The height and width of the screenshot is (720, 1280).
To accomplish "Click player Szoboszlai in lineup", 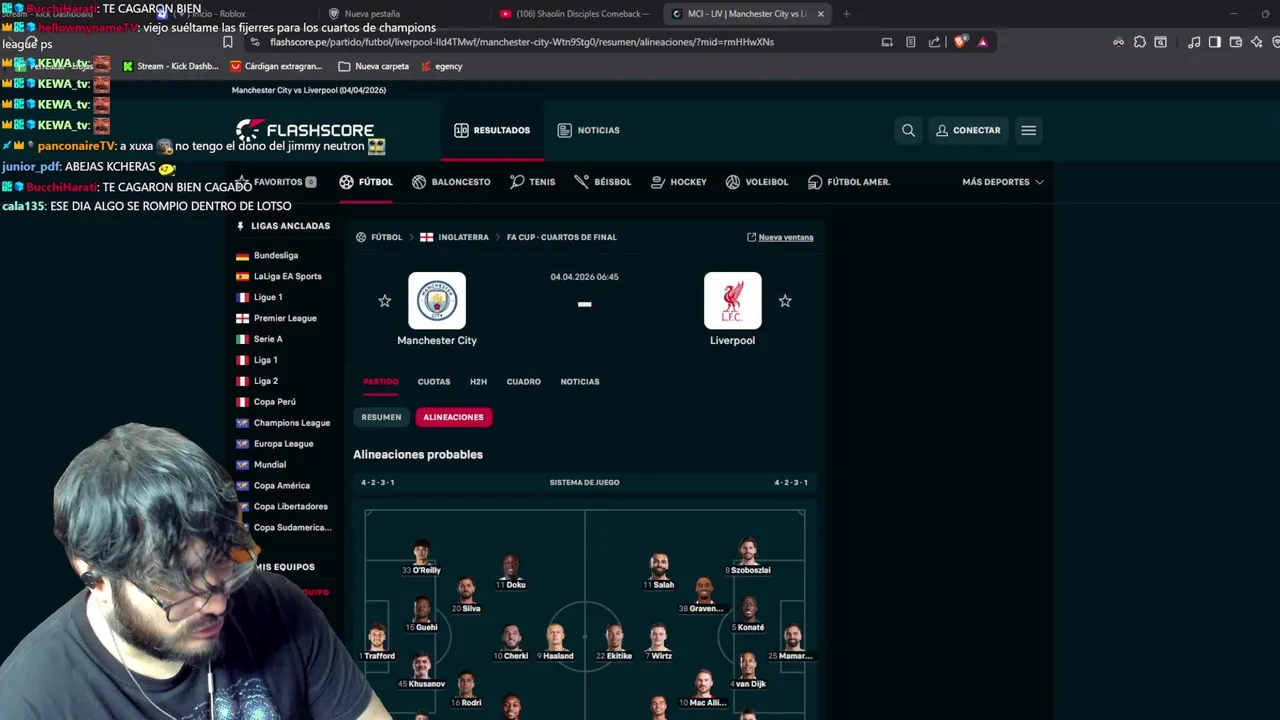I will click(748, 556).
